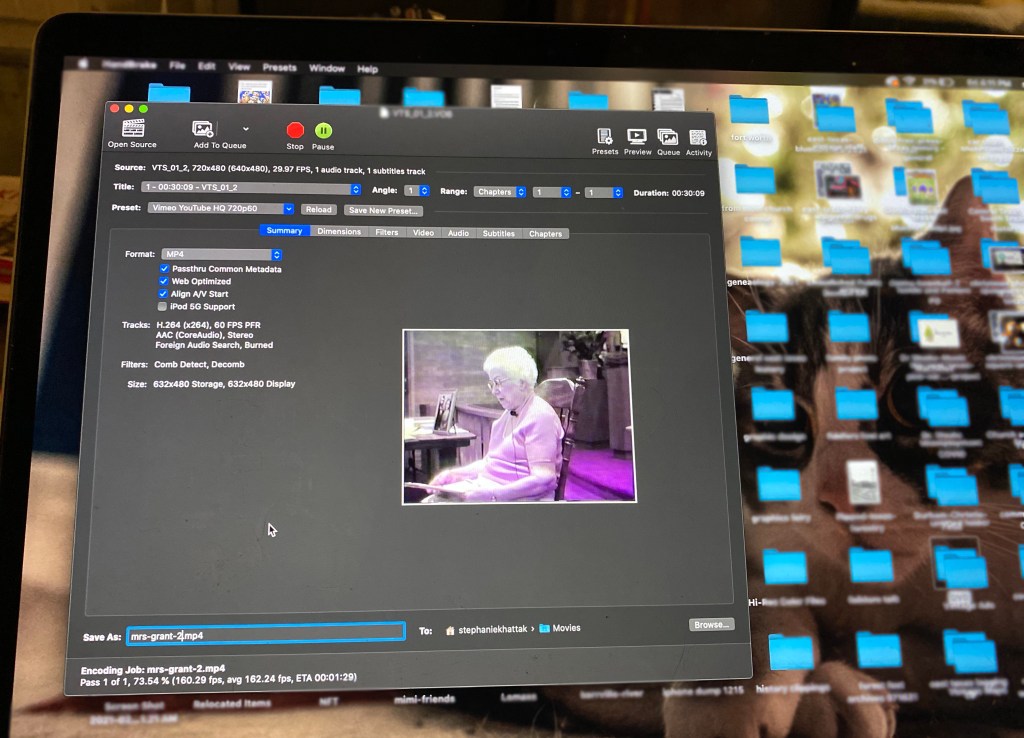The width and height of the screenshot is (1024, 738).
Task: Click the Open Source clapperboard icon
Action: pyautogui.click(x=133, y=128)
